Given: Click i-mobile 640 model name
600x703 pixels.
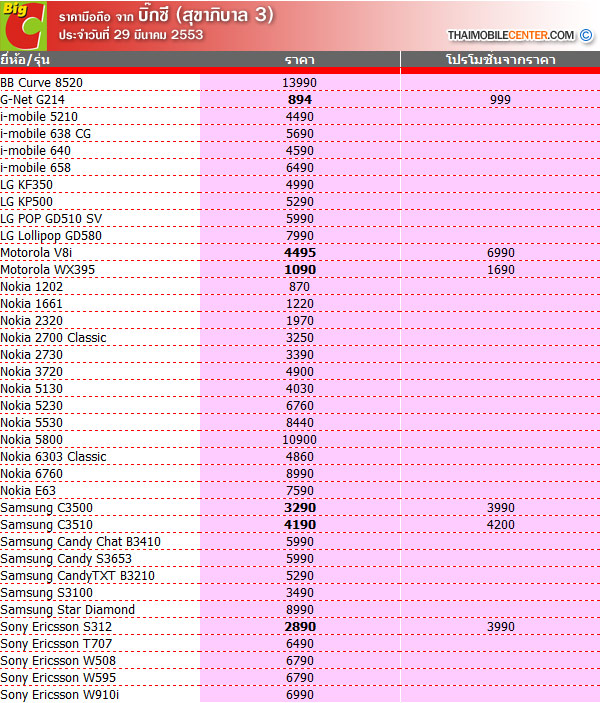Looking at the screenshot, I should [35, 151].
